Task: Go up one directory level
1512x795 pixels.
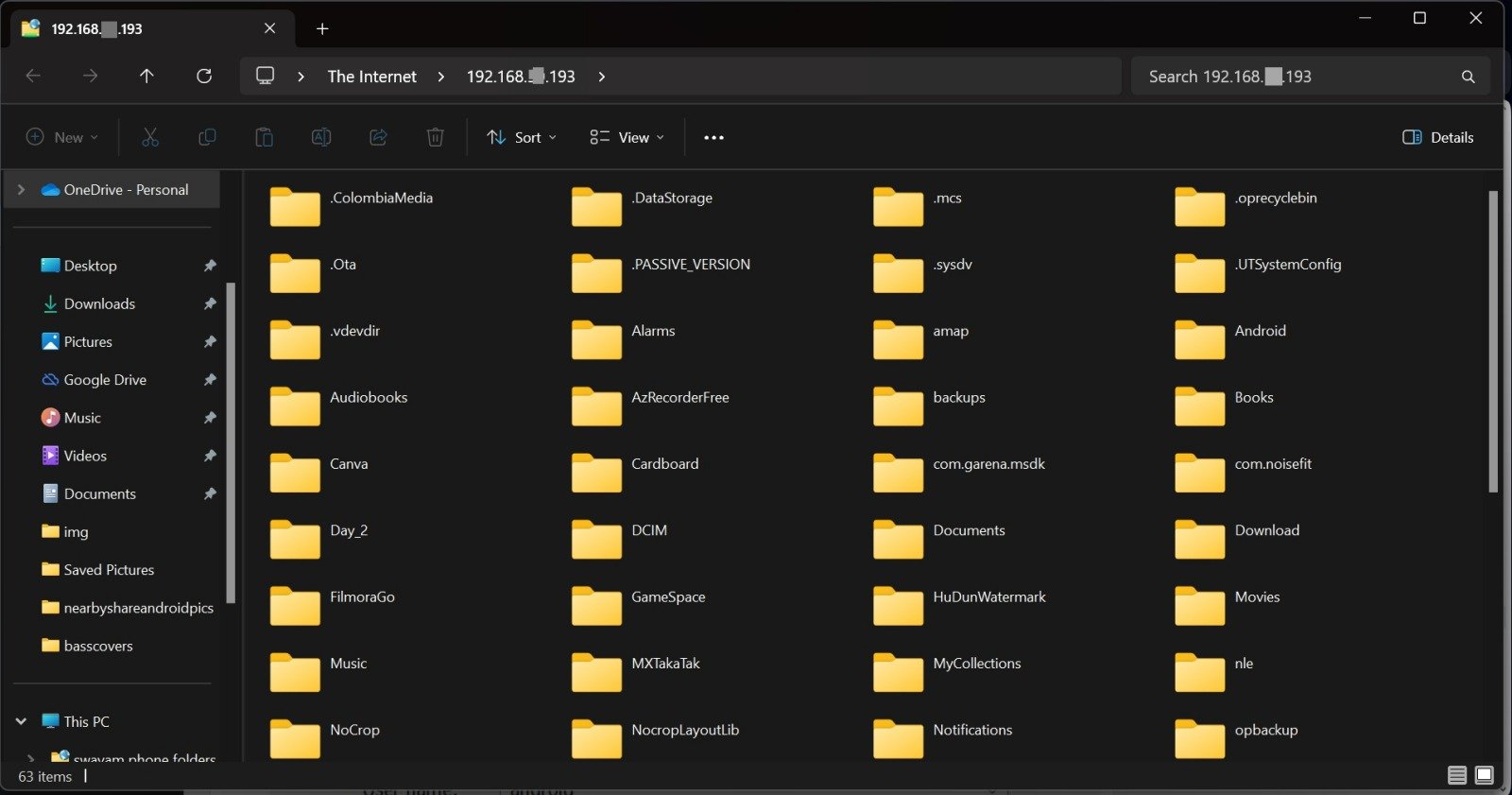Action: tap(146, 76)
